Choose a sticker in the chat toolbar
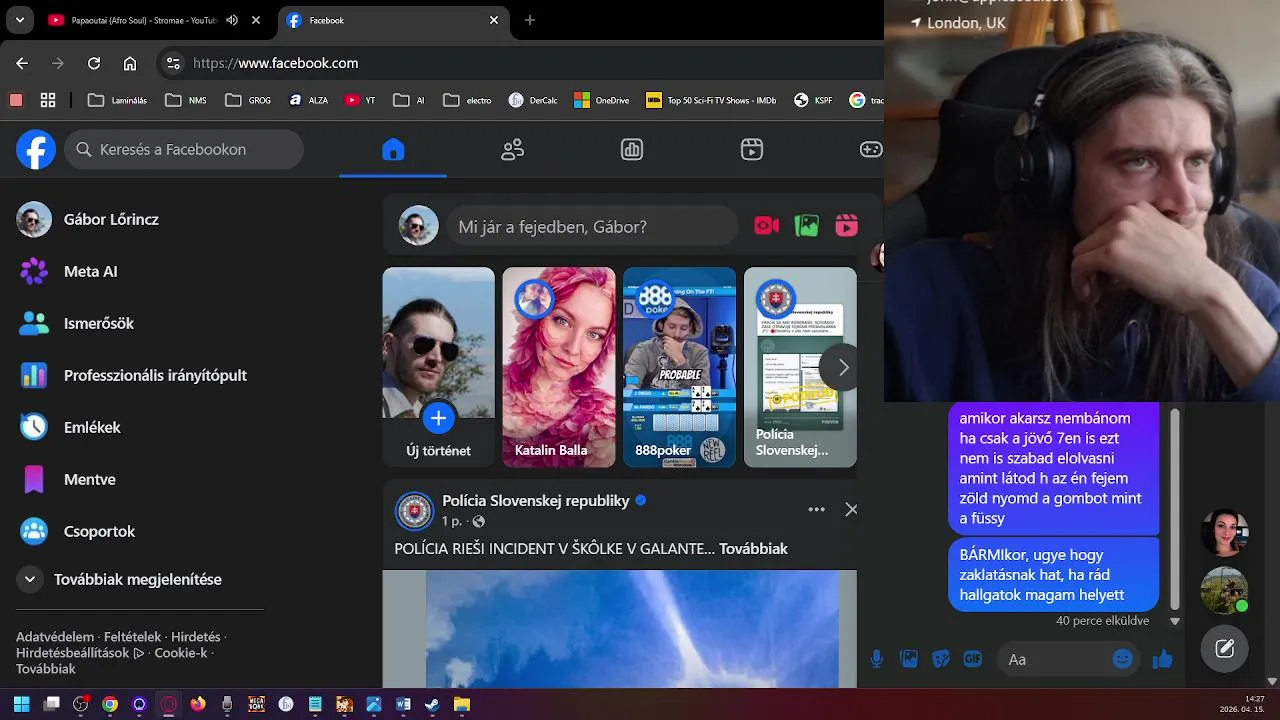 (941, 659)
